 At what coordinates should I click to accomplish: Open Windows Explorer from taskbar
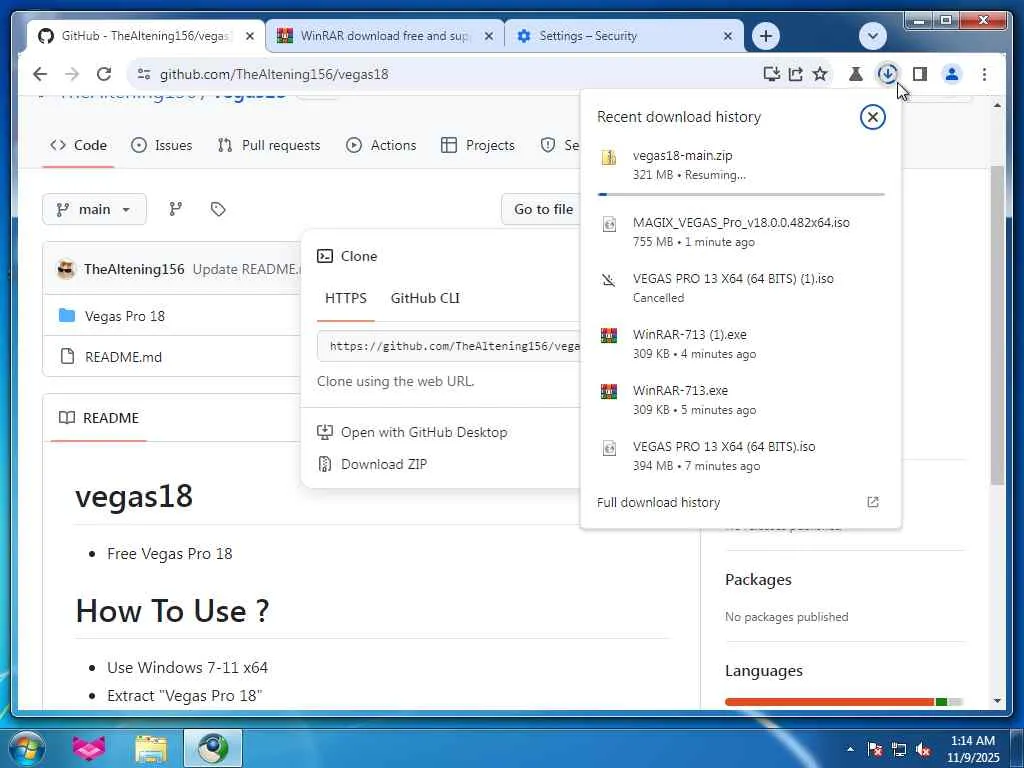click(x=151, y=748)
